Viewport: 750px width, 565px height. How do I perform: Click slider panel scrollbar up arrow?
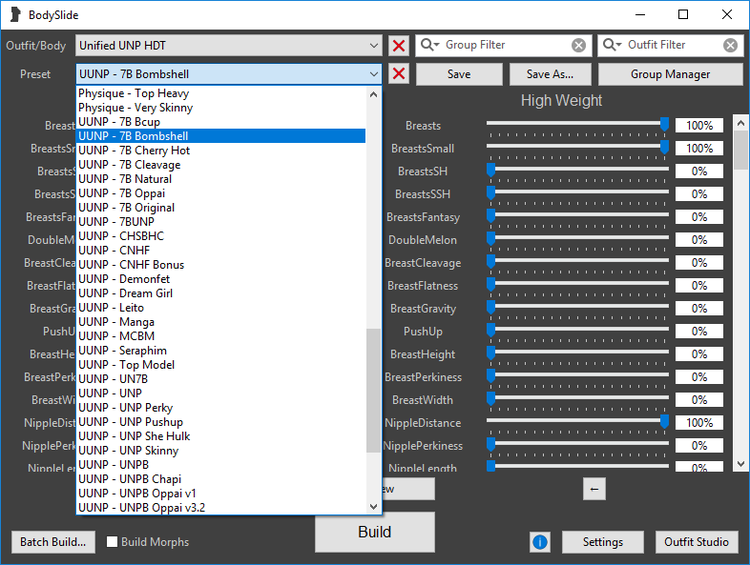pos(740,123)
